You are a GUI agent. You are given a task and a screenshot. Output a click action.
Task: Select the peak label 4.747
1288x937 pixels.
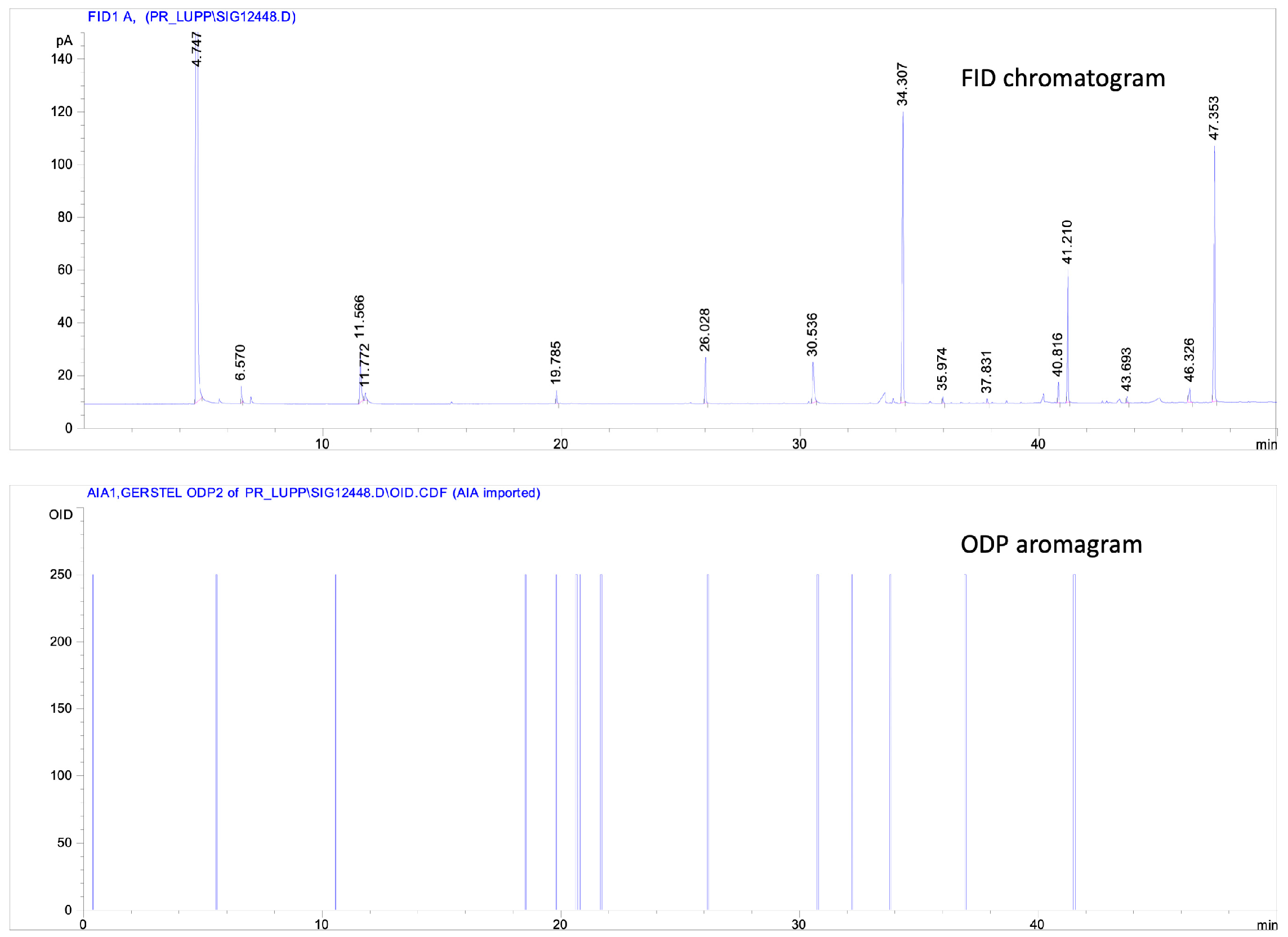point(197,50)
